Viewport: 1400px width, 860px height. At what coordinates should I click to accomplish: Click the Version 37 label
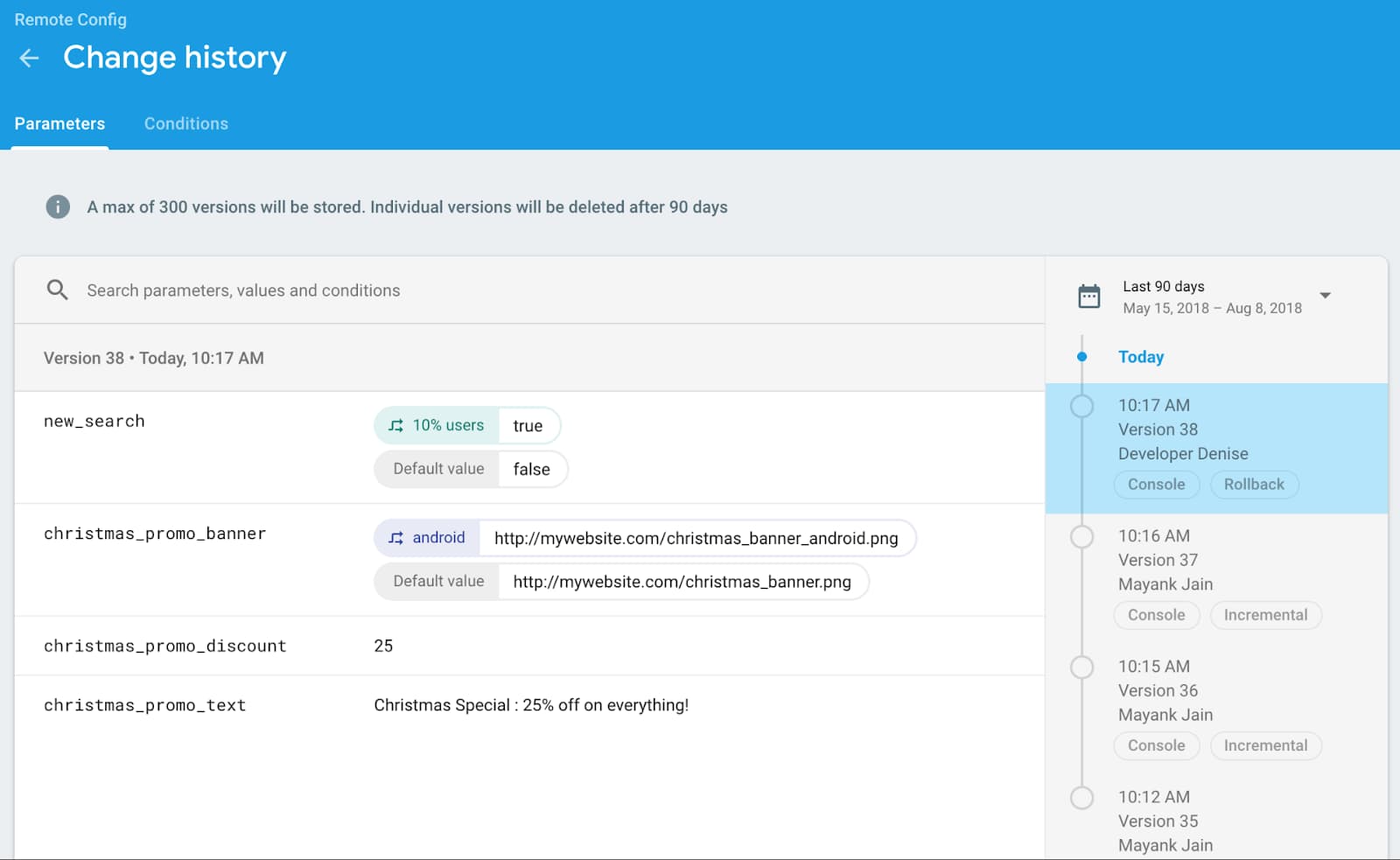click(x=1158, y=560)
